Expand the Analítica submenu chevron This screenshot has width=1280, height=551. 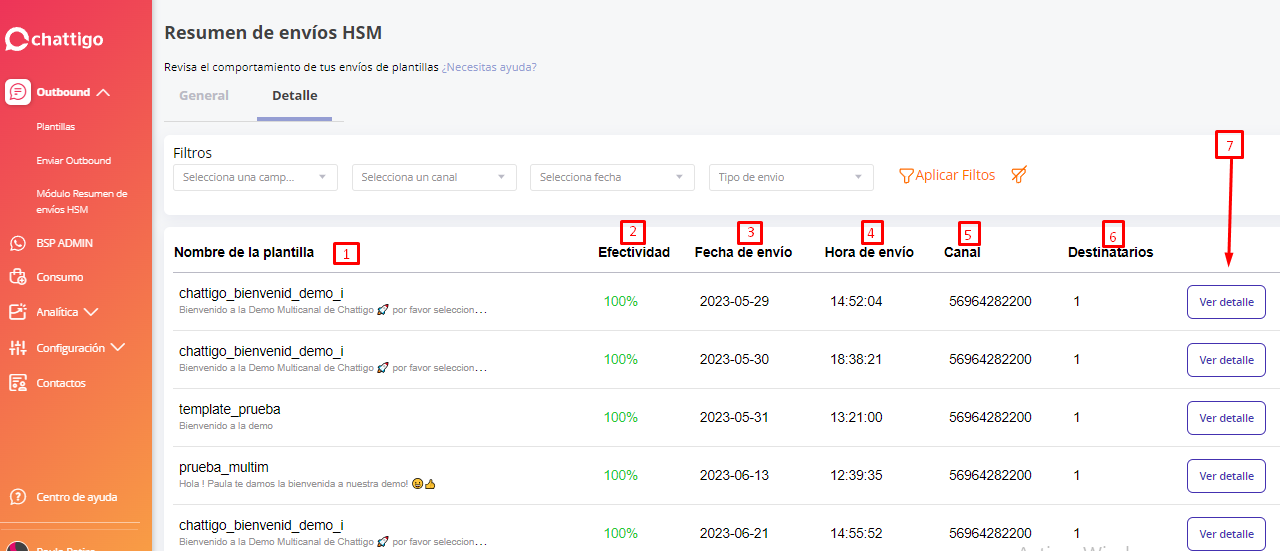[x=91, y=312]
